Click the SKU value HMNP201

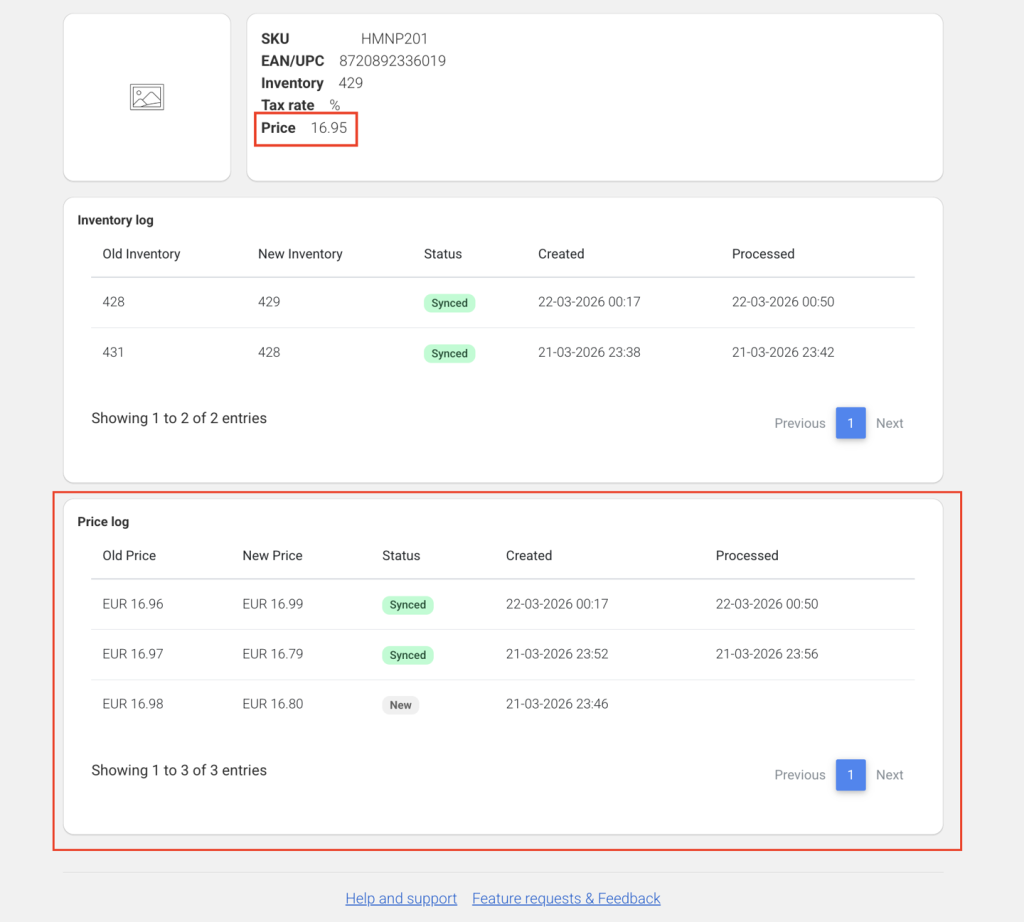(394, 39)
